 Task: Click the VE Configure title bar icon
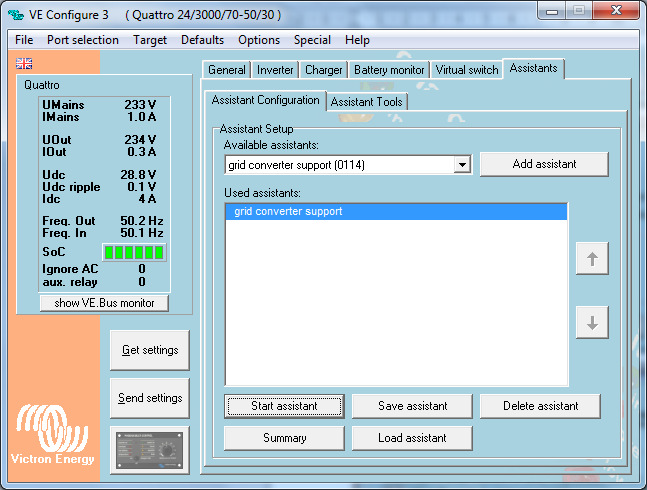17,15
